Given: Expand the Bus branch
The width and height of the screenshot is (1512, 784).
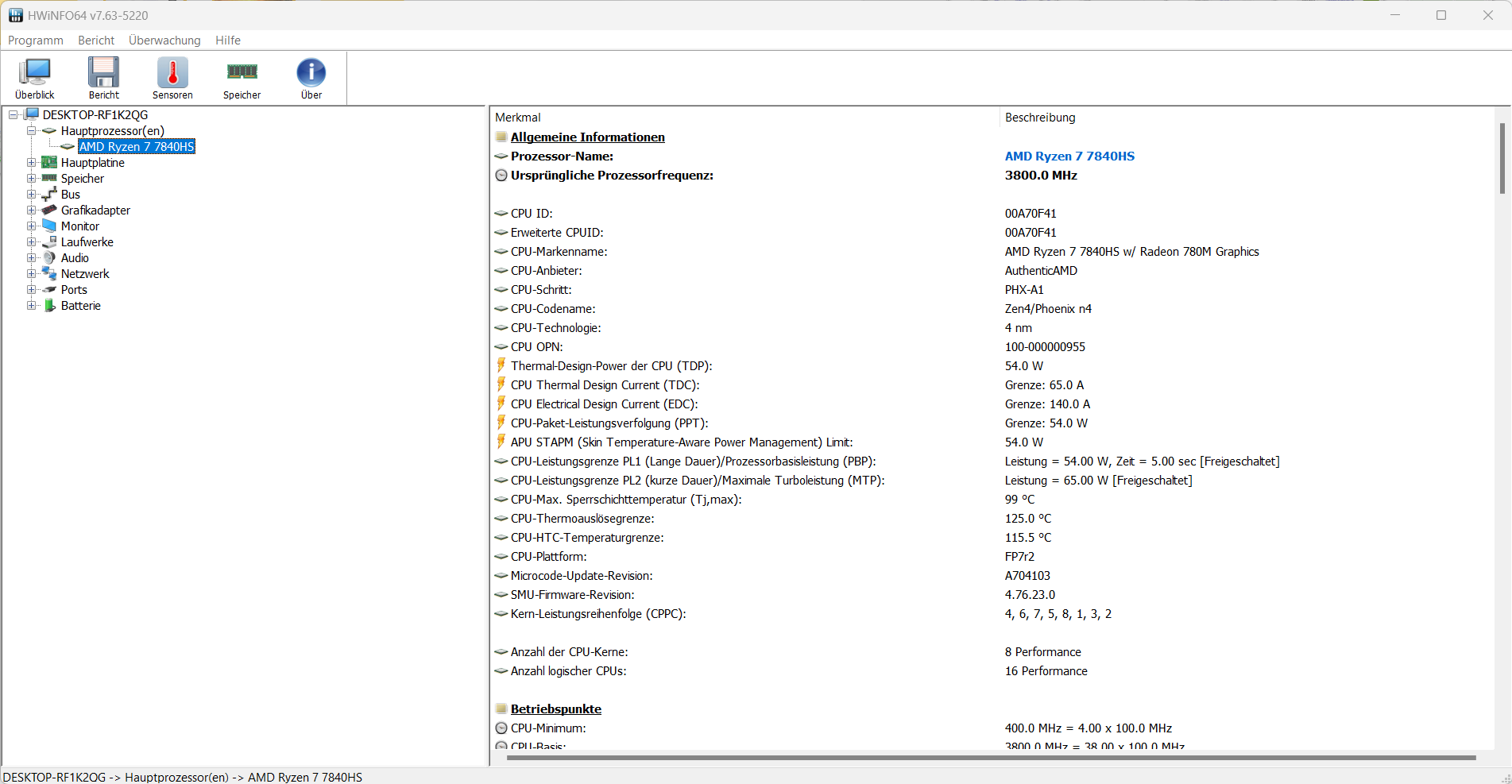Looking at the screenshot, I should pyautogui.click(x=31, y=194).
